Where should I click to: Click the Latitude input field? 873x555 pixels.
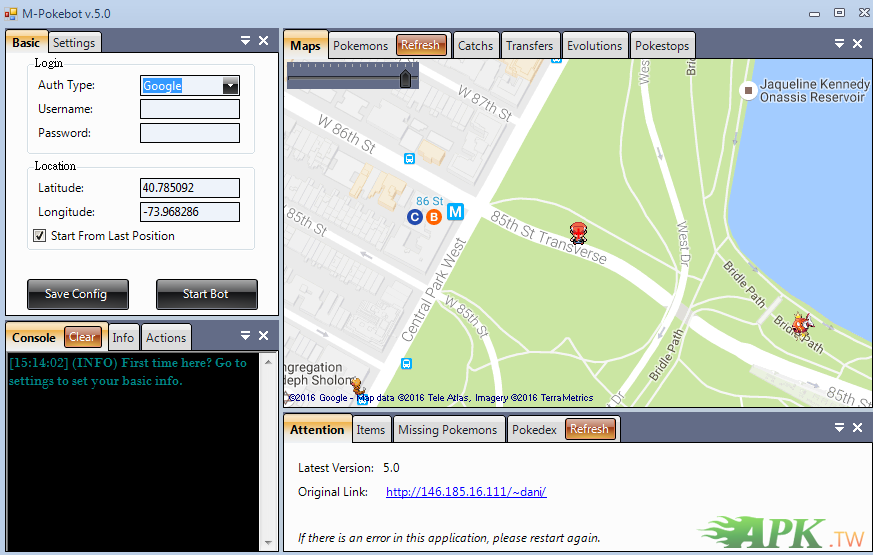pos(190,188)
